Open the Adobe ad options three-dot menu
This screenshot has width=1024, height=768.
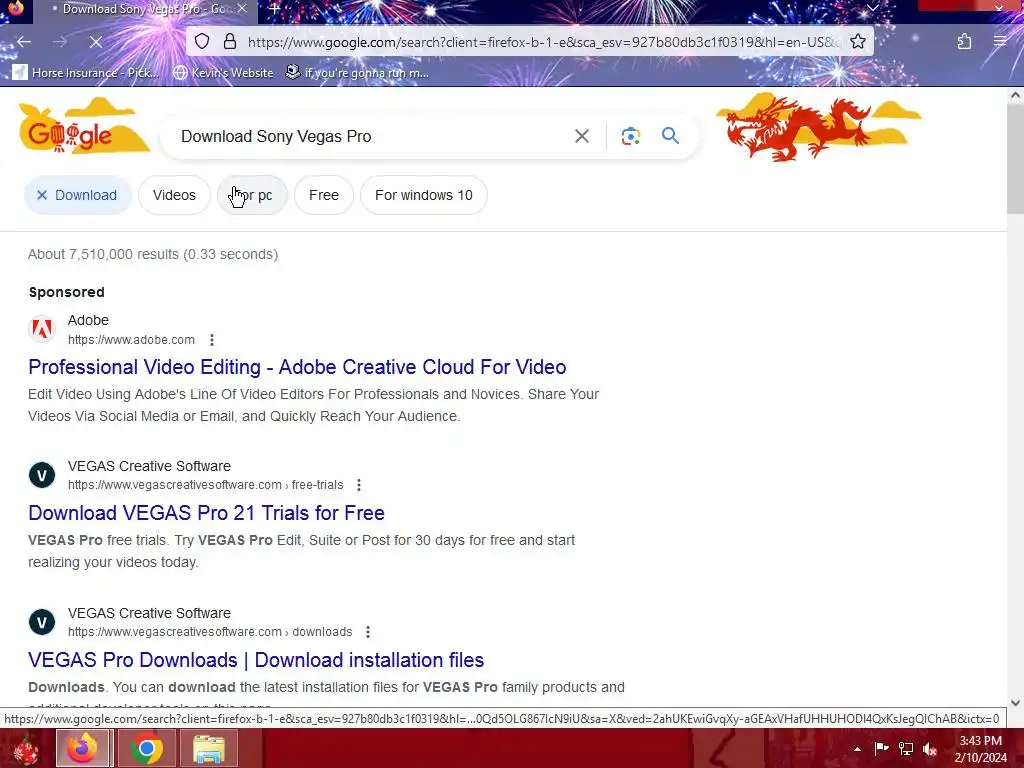(212, 340)
